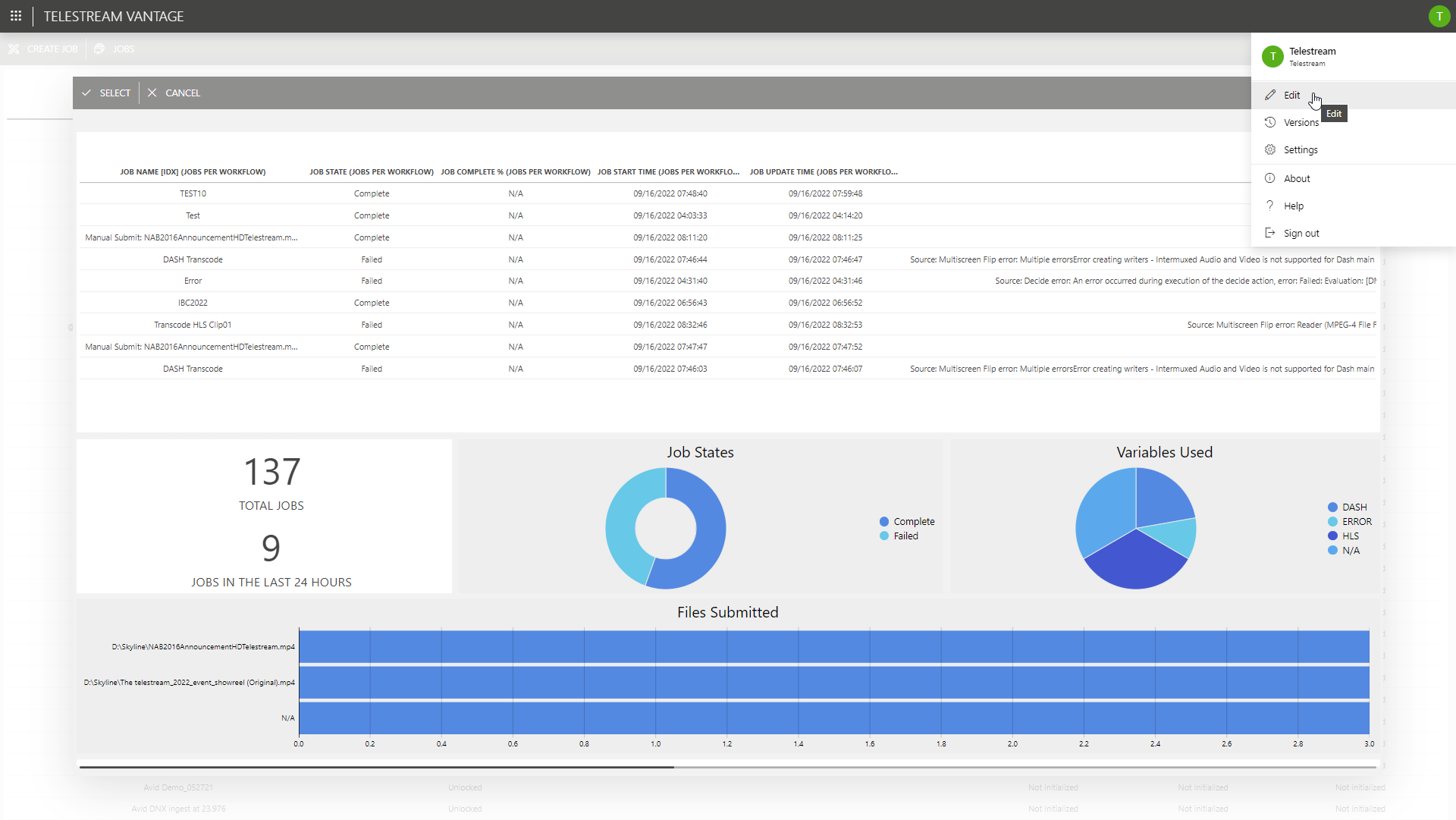
Task: Click the SELECT button
Action: coord(106,93)
